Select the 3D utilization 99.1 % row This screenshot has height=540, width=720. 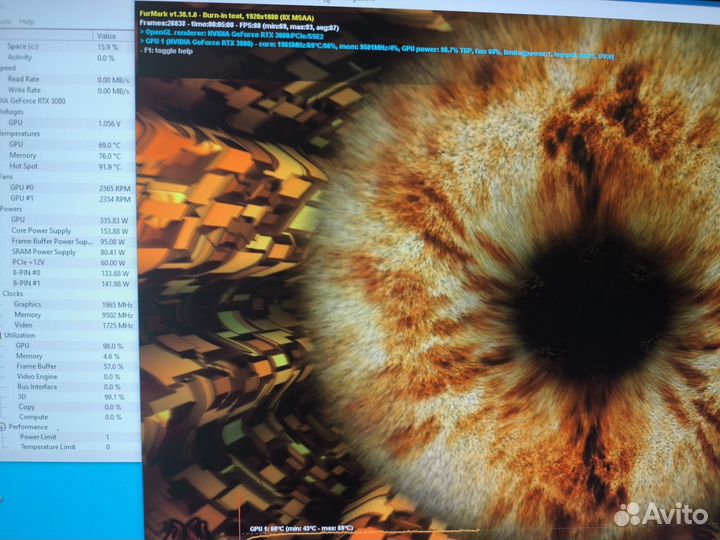click(68, 396)
